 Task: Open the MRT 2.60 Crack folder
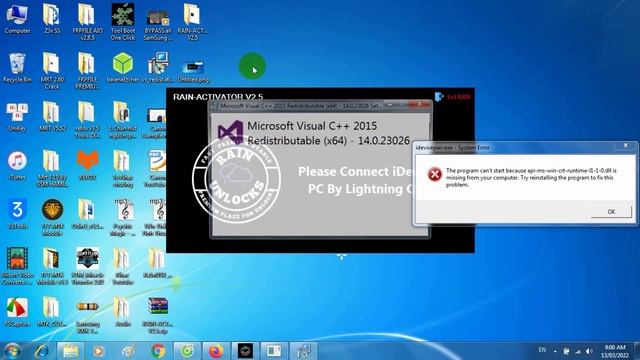[x=52, y=71]
